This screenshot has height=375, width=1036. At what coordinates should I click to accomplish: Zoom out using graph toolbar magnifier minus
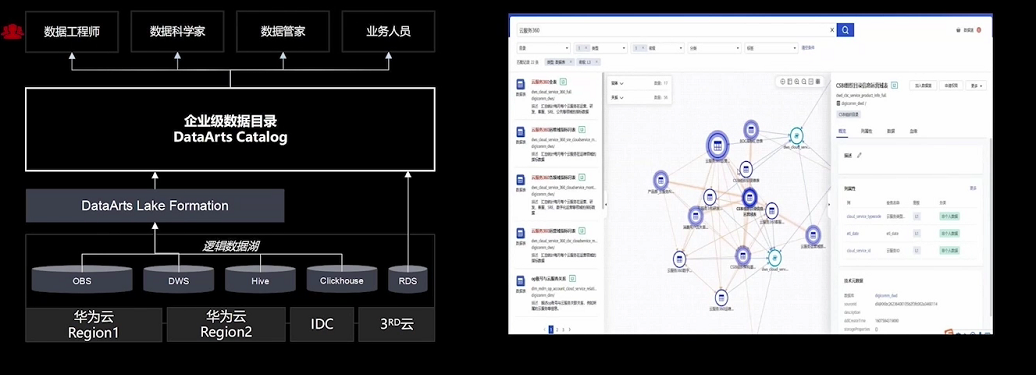[x=804, y=81]
